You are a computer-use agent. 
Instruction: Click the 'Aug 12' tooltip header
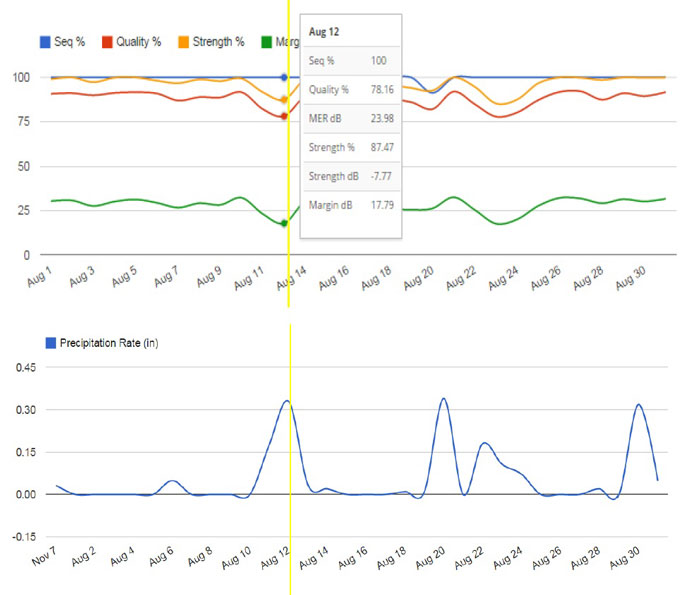coord(324,32)
